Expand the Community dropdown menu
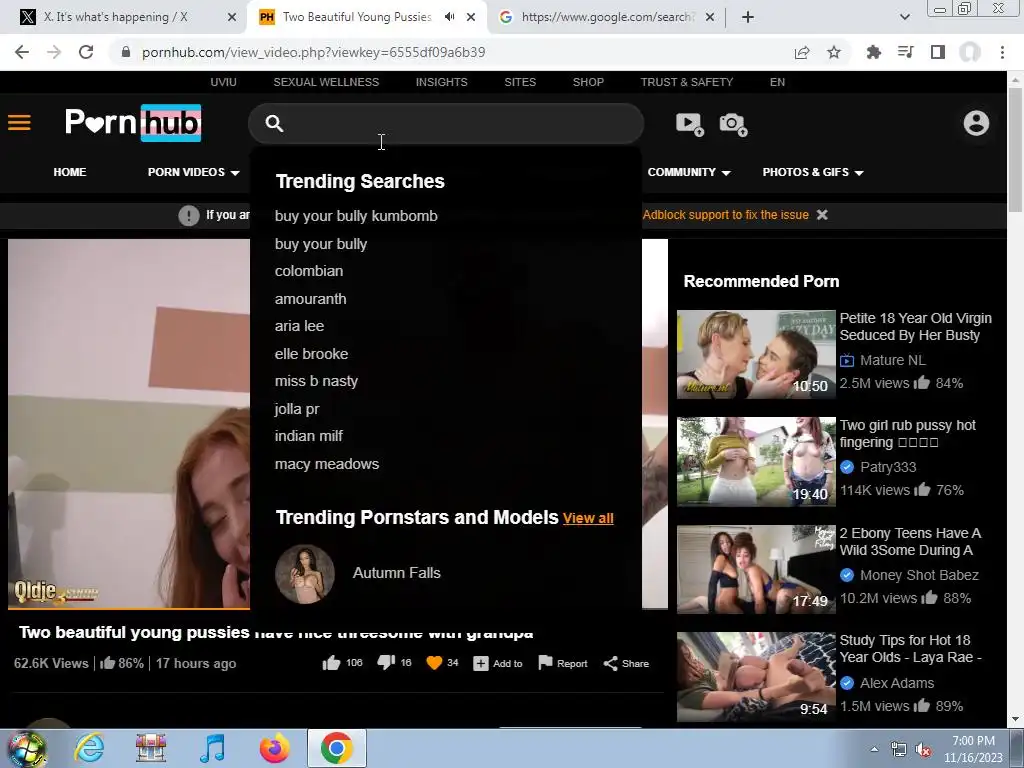 click(689, 172)
